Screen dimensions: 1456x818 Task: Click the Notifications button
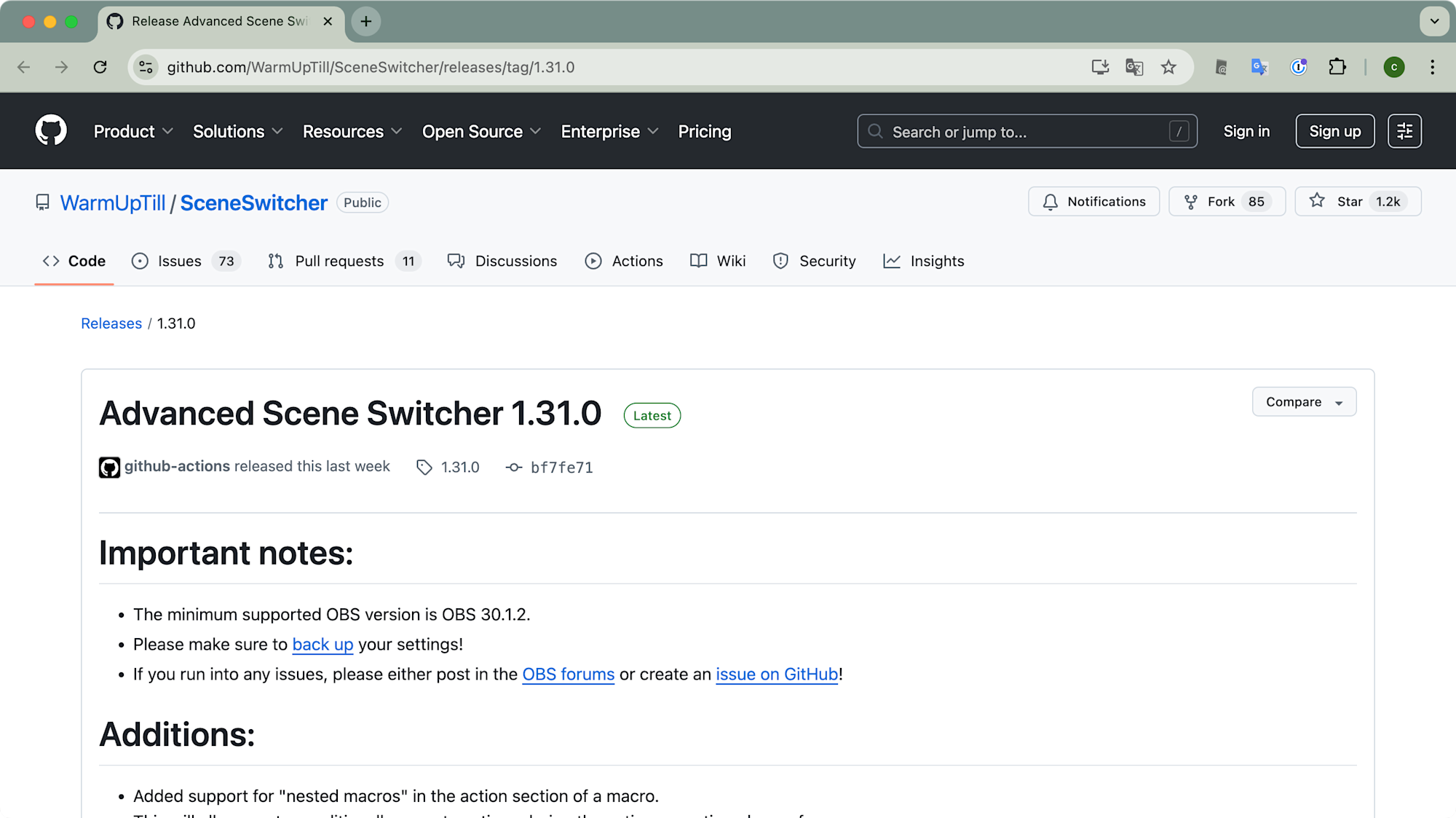click(1093, 202)
